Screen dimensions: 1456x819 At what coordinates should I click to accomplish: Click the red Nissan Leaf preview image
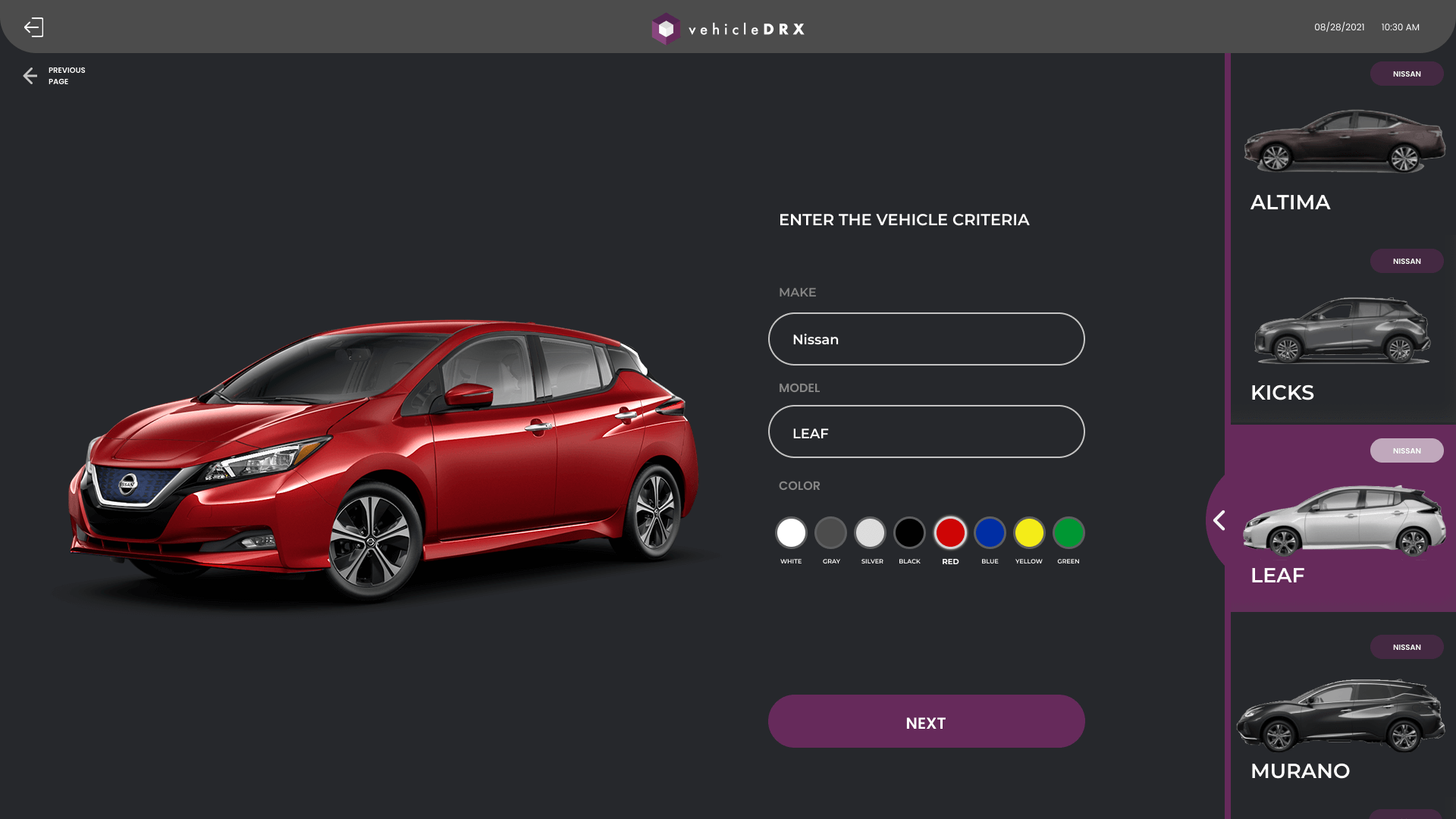coord(383,461)
